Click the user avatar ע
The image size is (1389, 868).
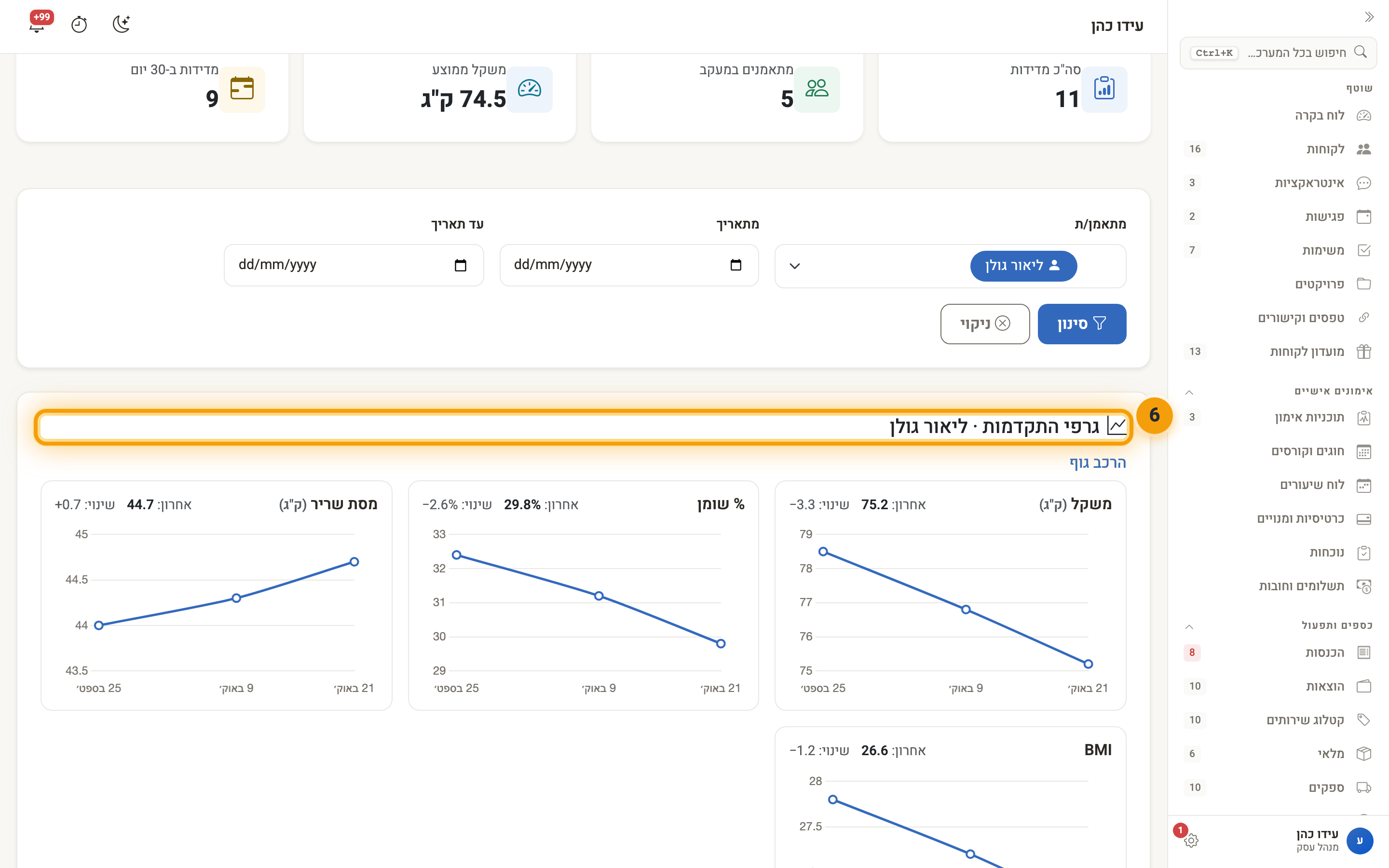pos(1359,841)
